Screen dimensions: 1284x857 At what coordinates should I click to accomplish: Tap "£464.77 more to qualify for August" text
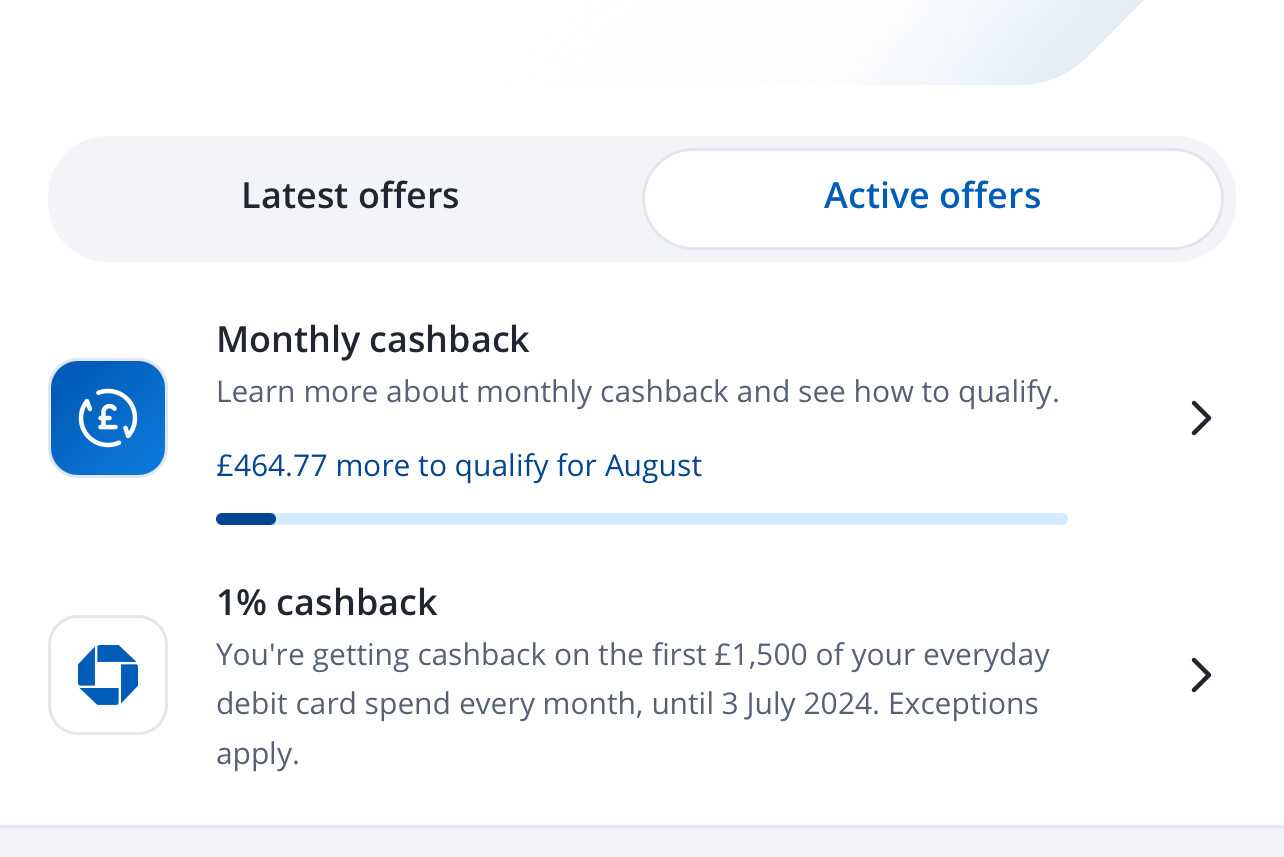pos(459,466)
